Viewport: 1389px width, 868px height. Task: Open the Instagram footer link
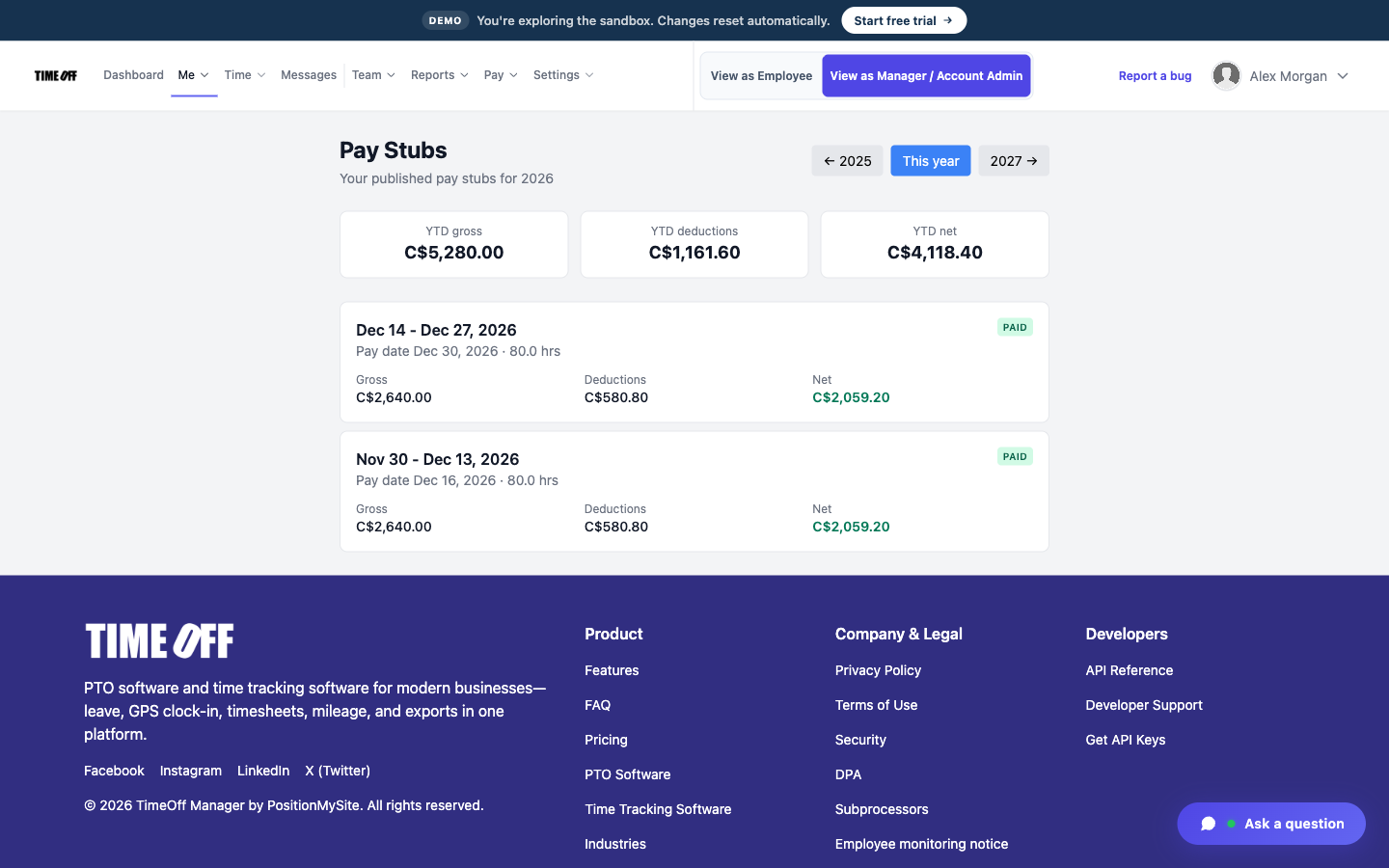pyautogui.click(x=191, y=771)
